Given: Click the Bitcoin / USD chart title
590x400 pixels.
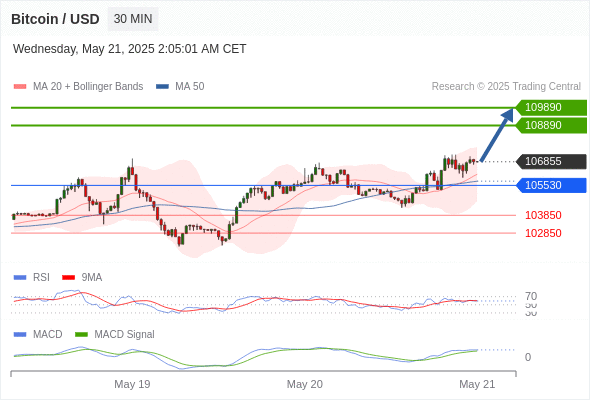Looking at the screenshot, I should [55, 19].
